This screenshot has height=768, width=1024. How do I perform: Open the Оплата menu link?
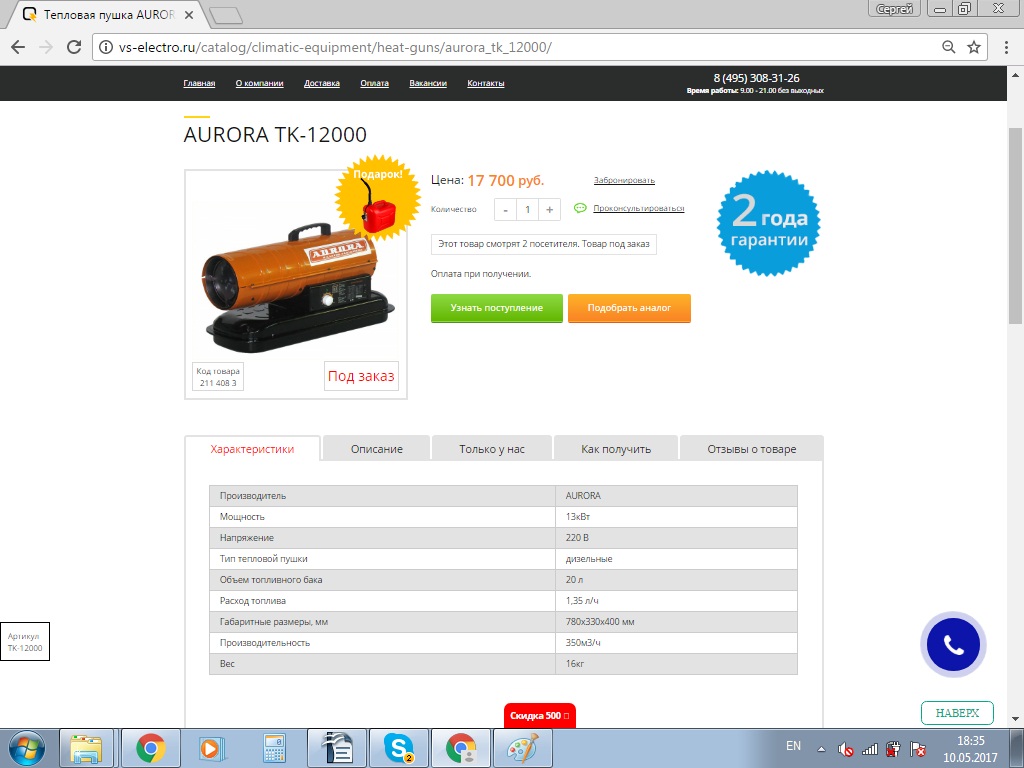click(374, 83)
